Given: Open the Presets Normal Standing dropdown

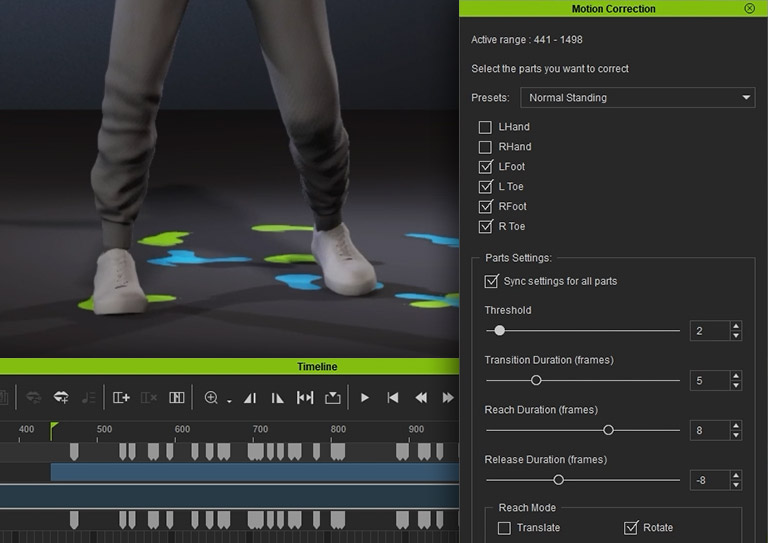Looking at the screenshot, I should pos(638,98).
